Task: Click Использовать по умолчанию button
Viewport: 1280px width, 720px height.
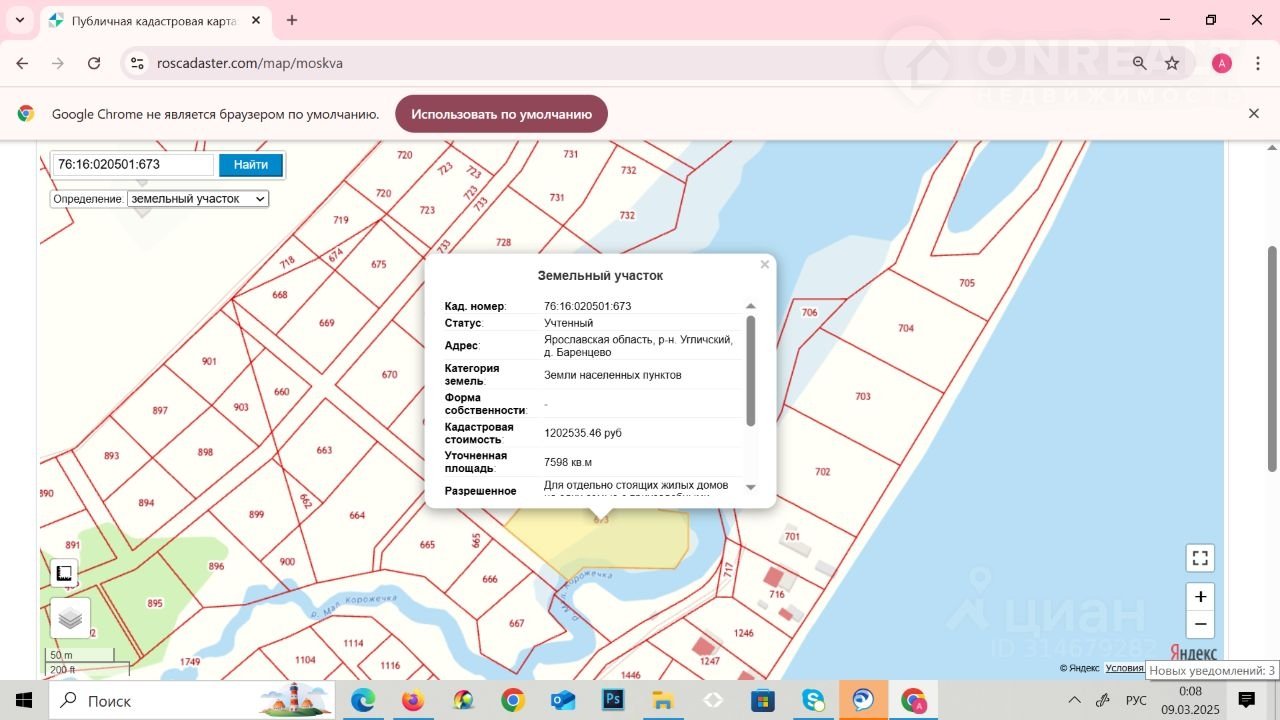Action: (x=501, y=114)
